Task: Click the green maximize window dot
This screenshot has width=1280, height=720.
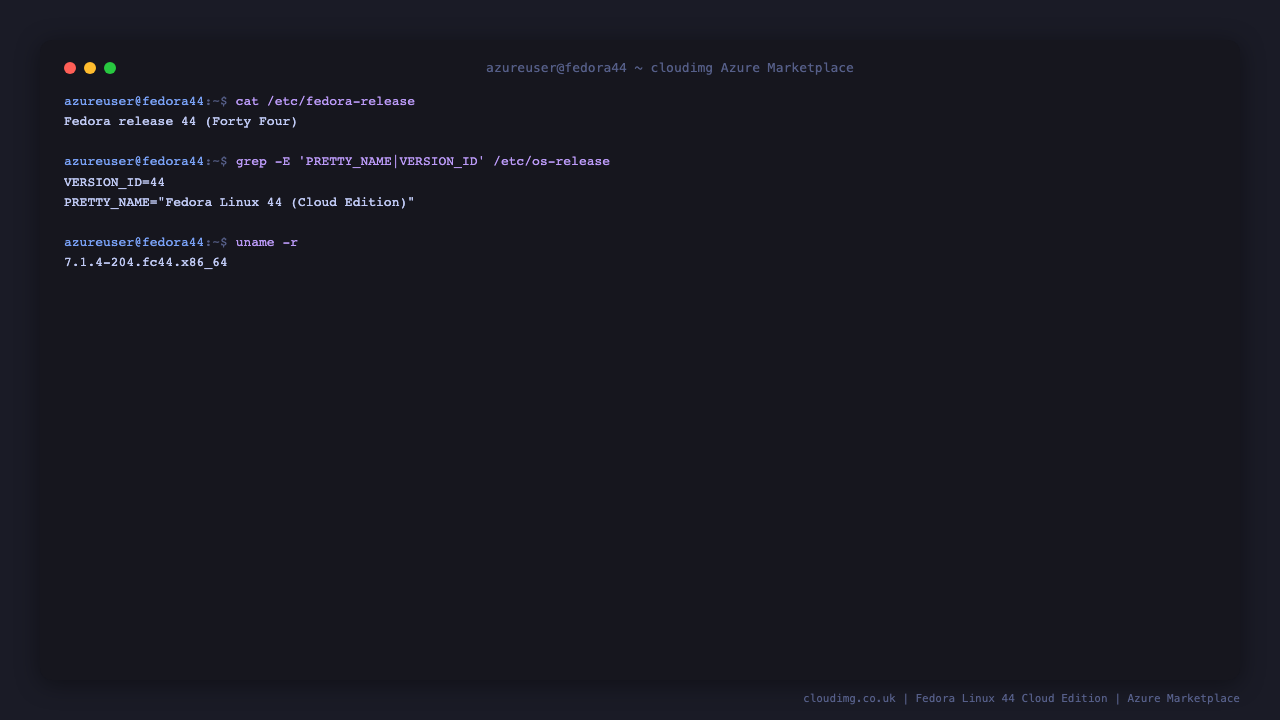Action: coord(110,68)
